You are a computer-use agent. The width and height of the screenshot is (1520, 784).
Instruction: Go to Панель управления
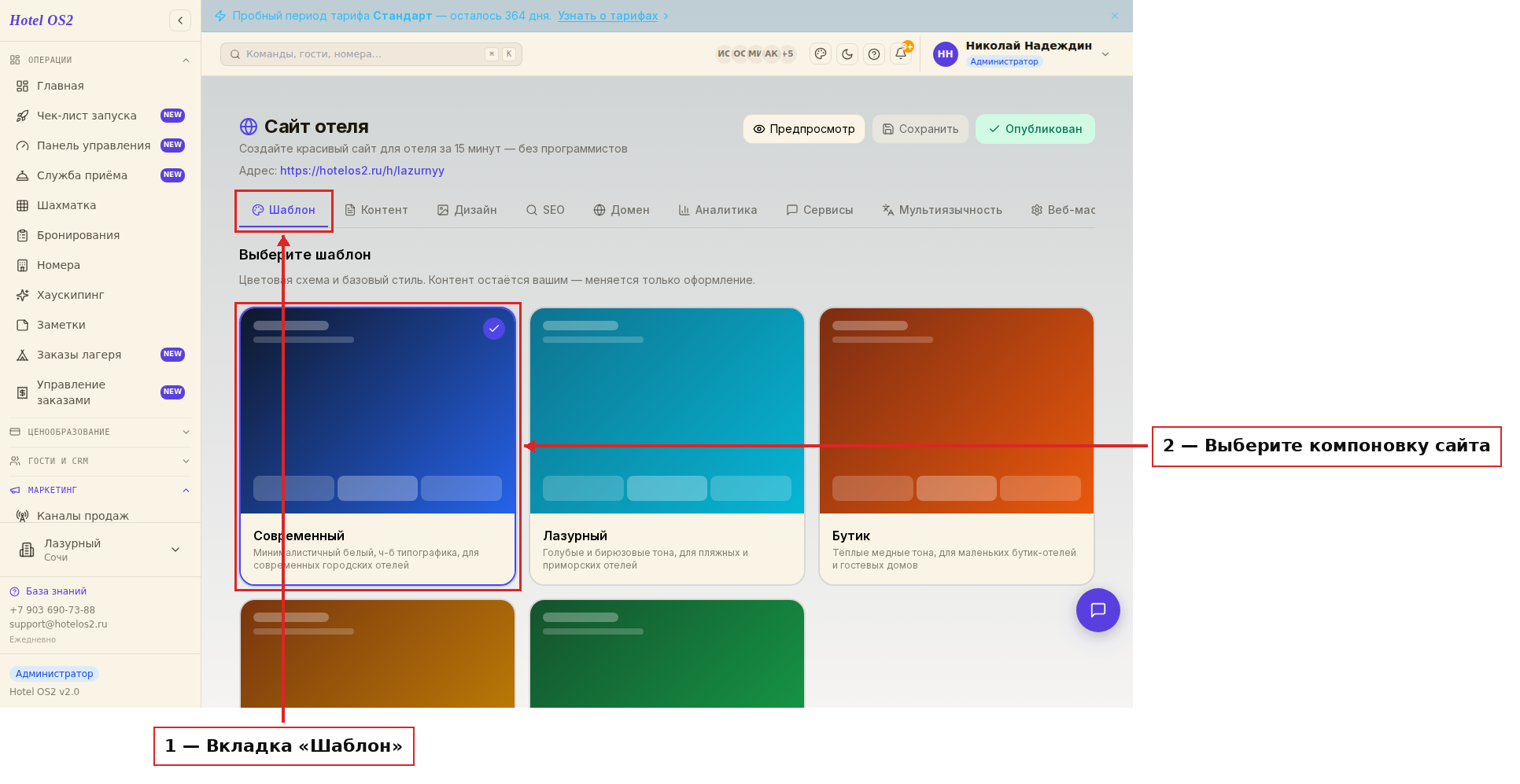pos(100,145)
